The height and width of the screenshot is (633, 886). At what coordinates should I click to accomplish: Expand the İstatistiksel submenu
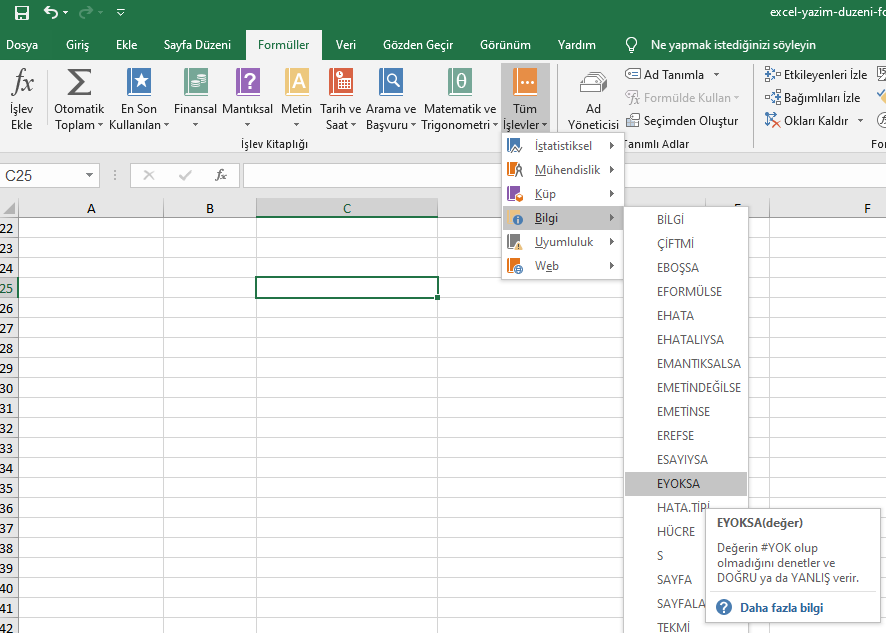pos(562,146)
